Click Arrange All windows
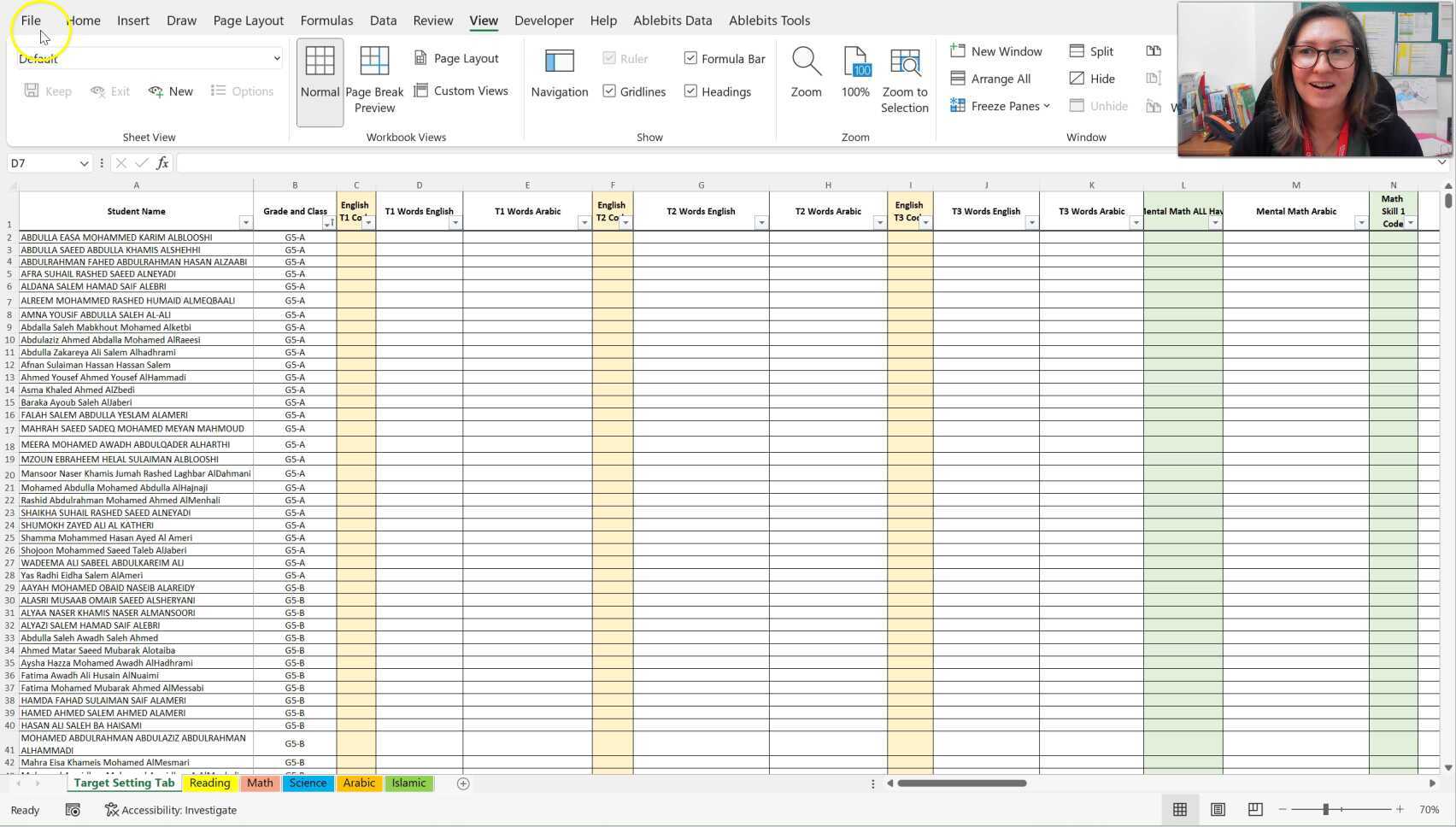Screen dimensions: 1456x827 pos(990,79)
